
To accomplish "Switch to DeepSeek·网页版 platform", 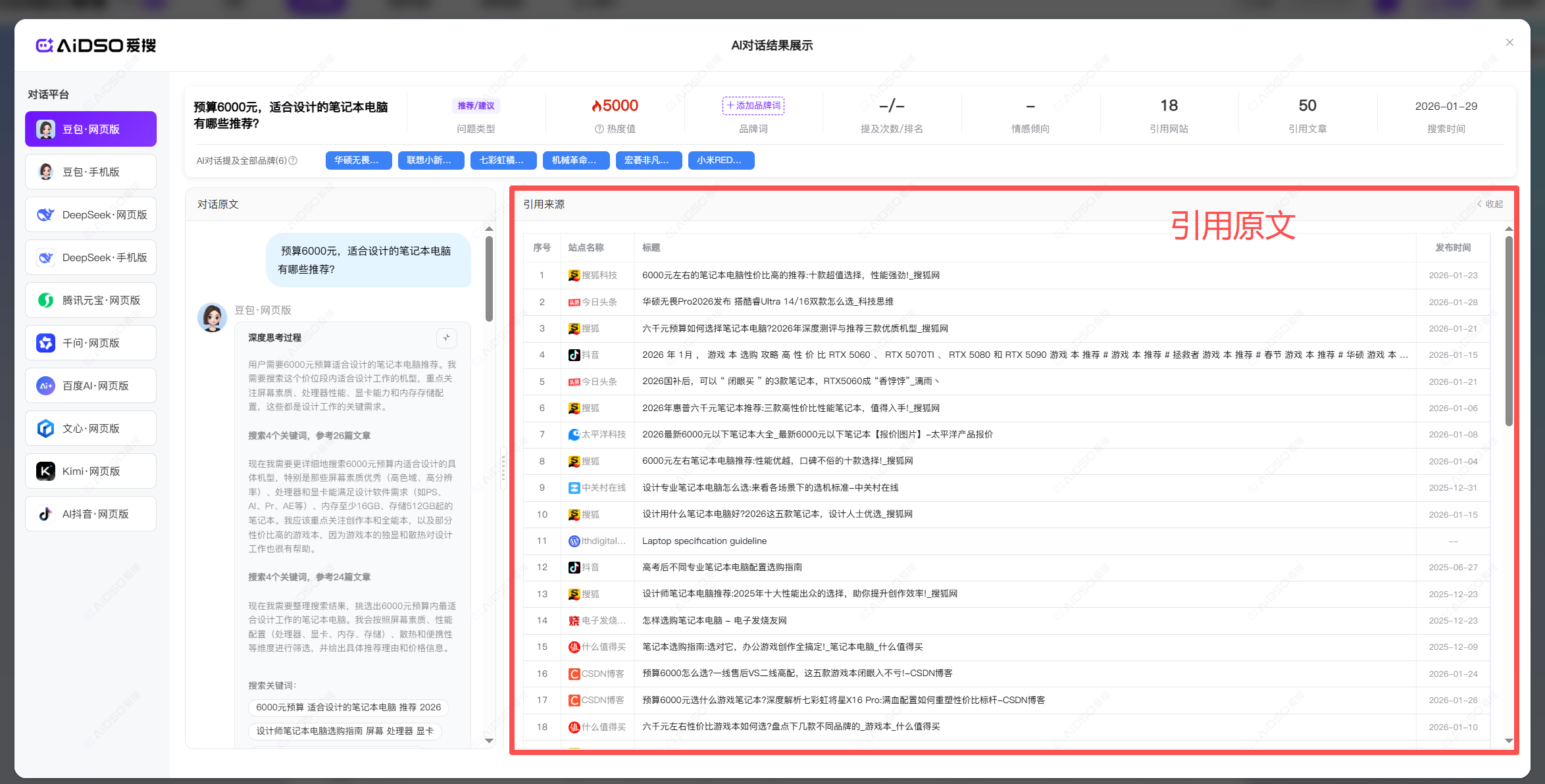I will click(91, 214).
